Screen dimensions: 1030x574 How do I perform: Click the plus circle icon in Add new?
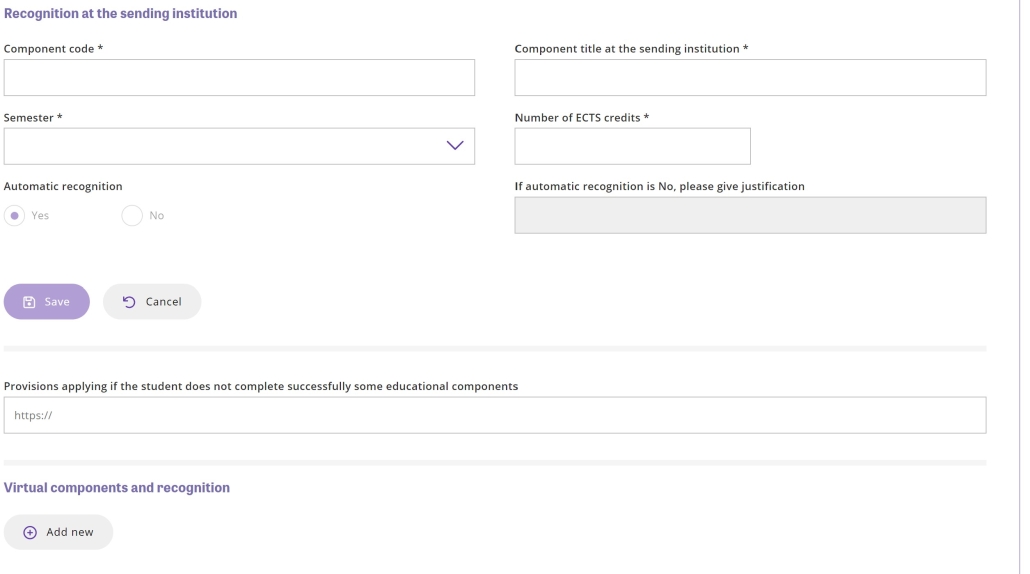[30, 533]
